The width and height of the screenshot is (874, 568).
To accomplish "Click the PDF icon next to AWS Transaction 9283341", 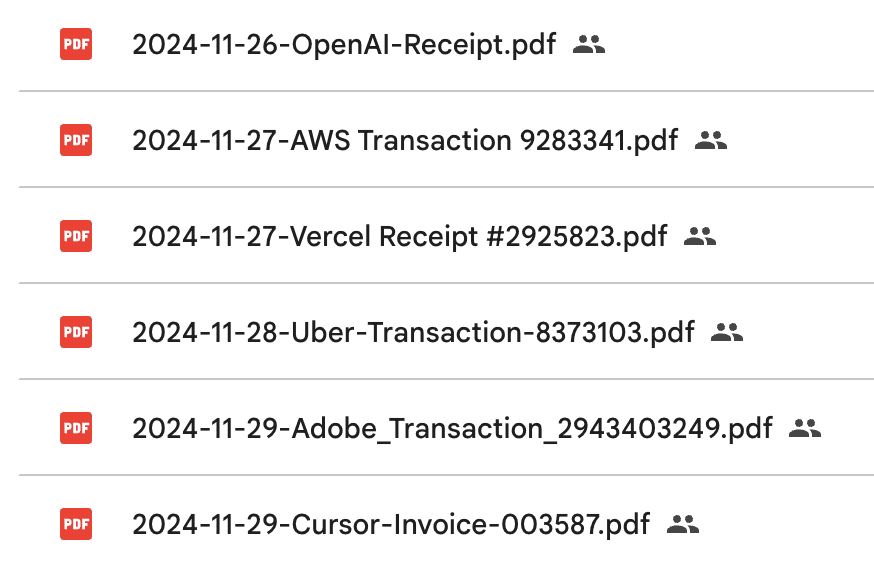I will [x=76, y=140].
